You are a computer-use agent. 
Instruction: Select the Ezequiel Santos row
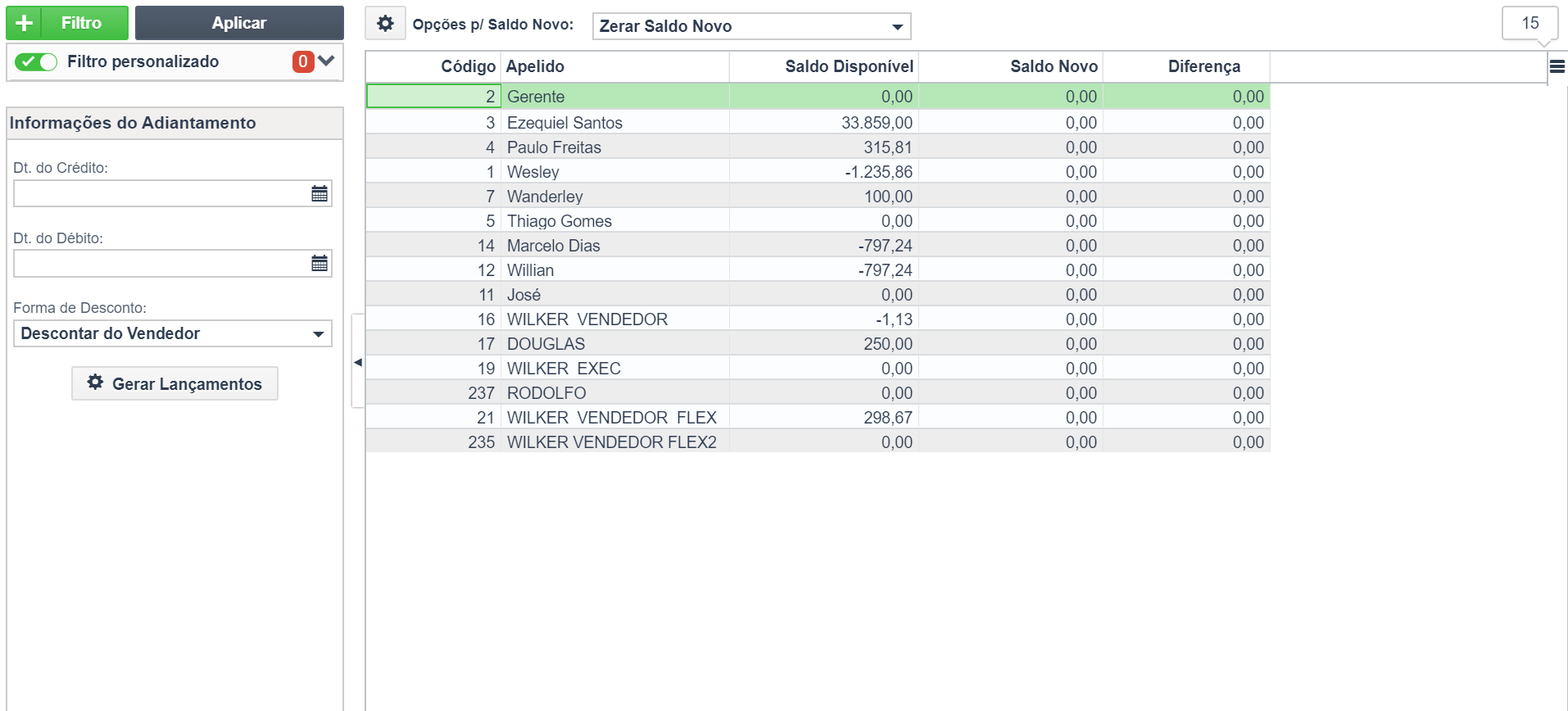pos(818,123)
